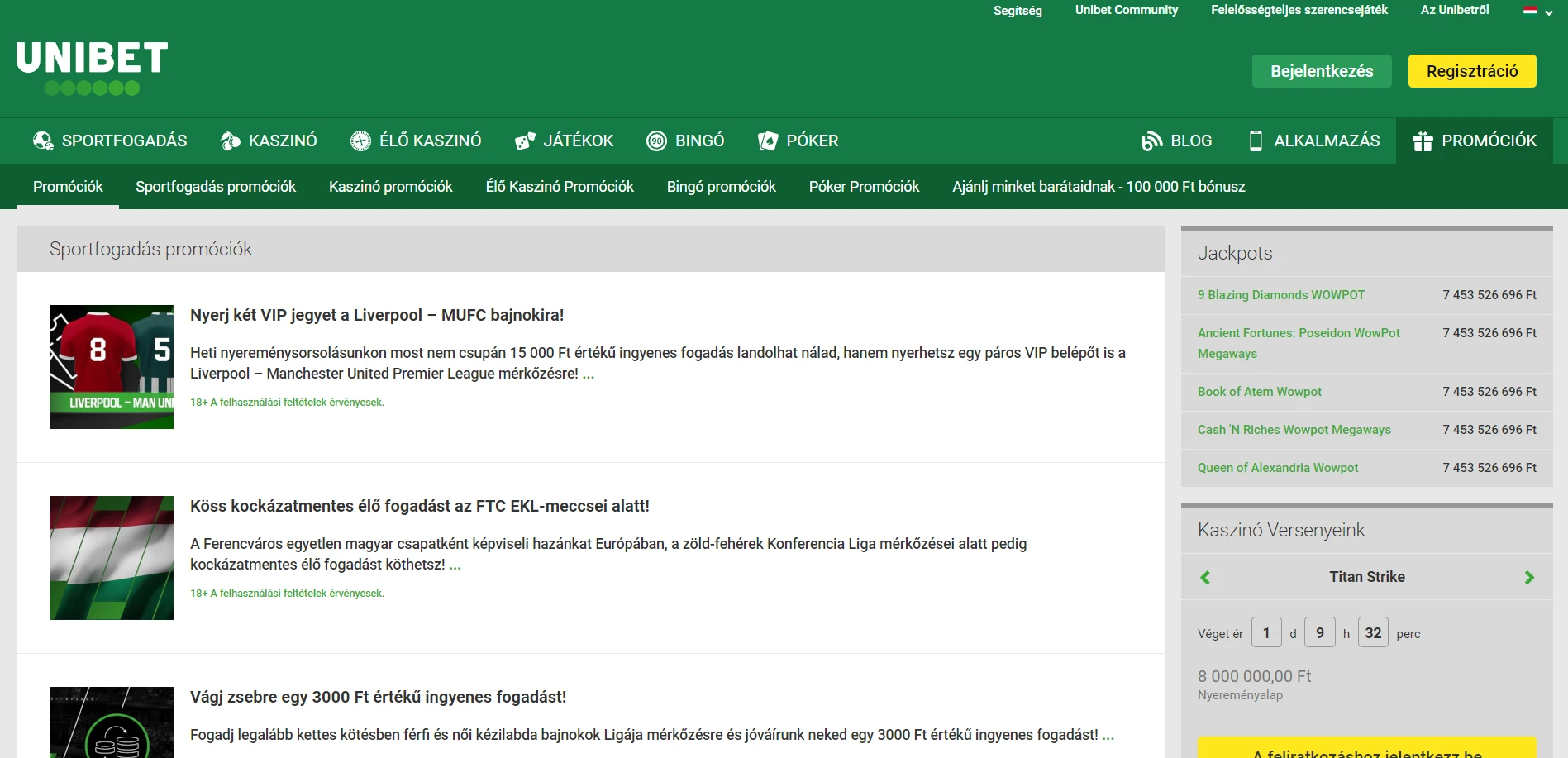Expand the FTC promotion via green ellipsis
The width and height of the screenshot is (1568, 758).
[x=455, y=566]
